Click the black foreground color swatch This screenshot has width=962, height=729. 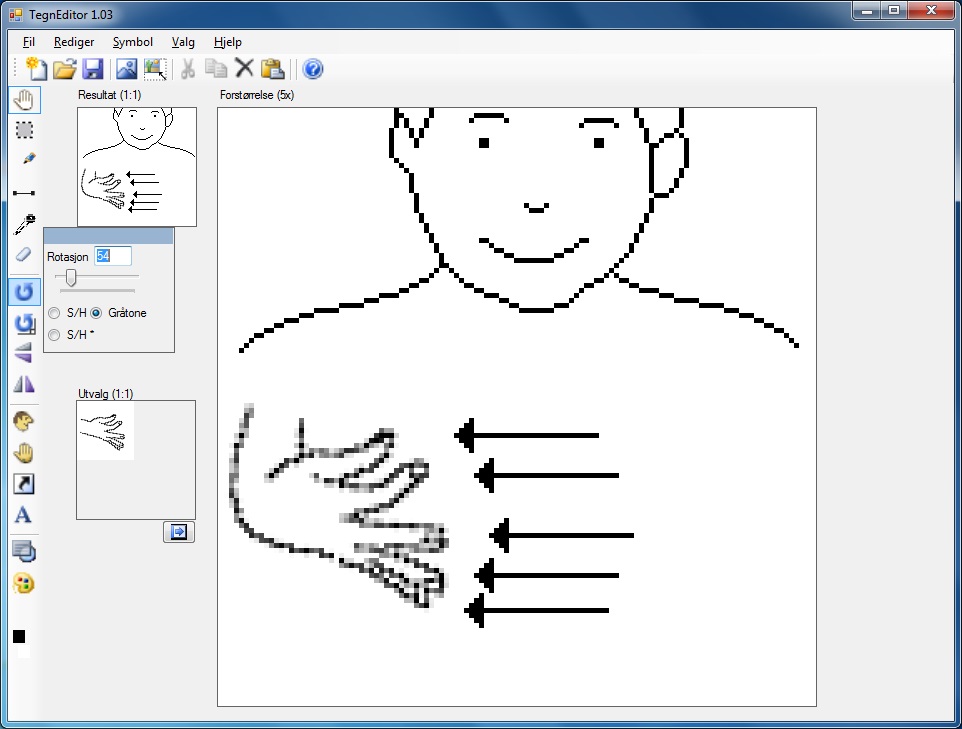[x=19, y=636]
